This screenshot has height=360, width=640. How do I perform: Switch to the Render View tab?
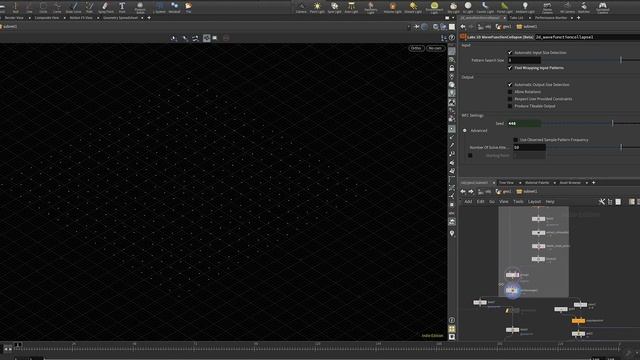(14, 18)
